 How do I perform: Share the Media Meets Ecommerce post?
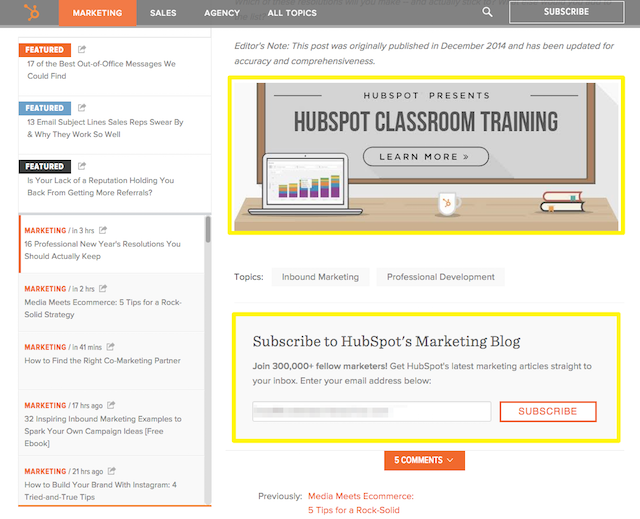click(103, 288)
